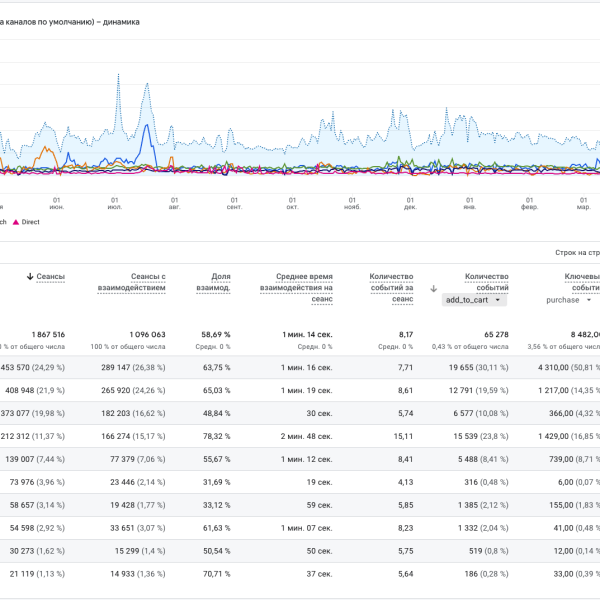This screenshot has width=600, height=600.
Task: Click the sort arrow beside Сеансы header
Action: (30, 276)
